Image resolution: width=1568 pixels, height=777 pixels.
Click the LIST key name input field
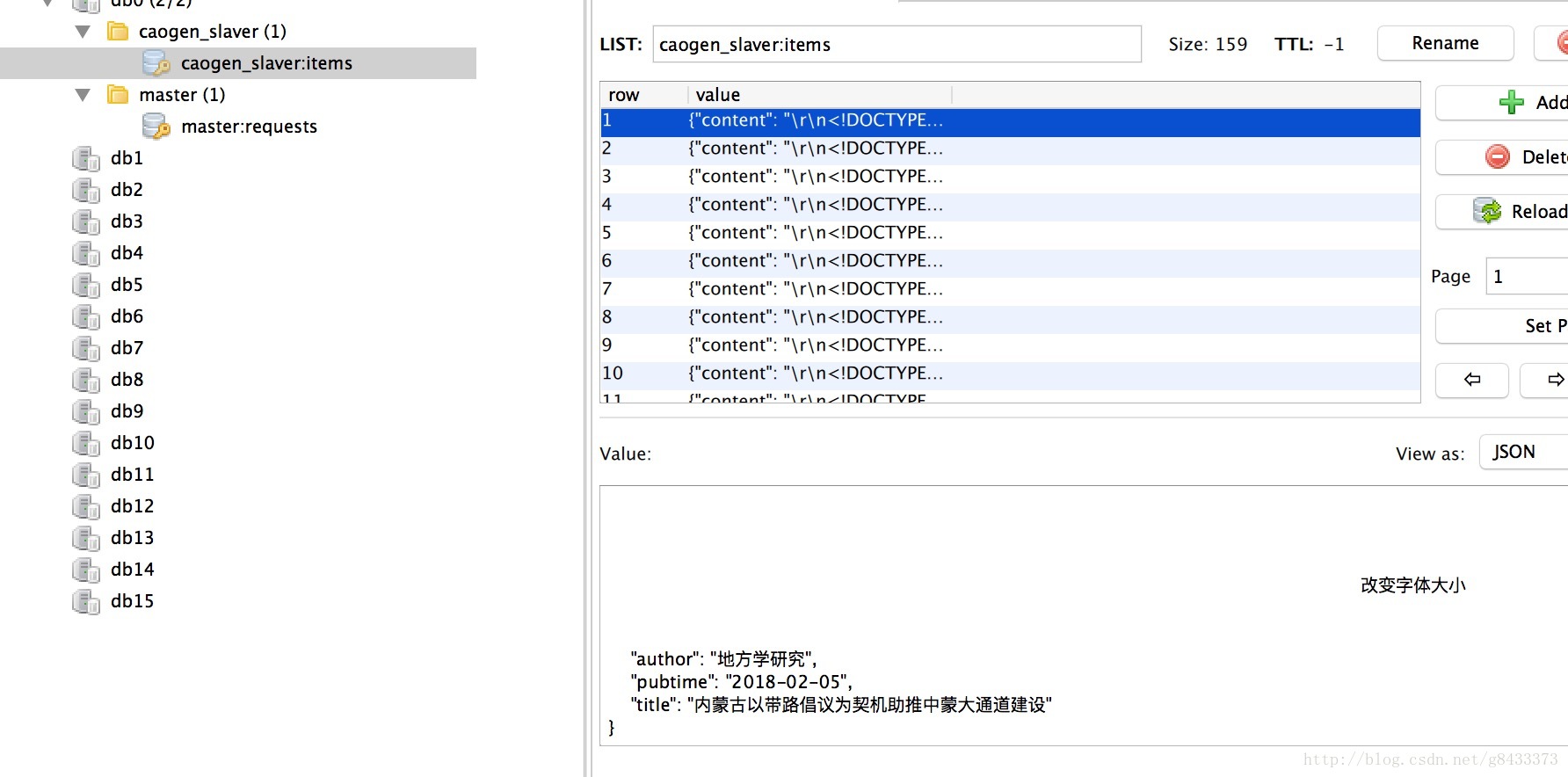897,44
